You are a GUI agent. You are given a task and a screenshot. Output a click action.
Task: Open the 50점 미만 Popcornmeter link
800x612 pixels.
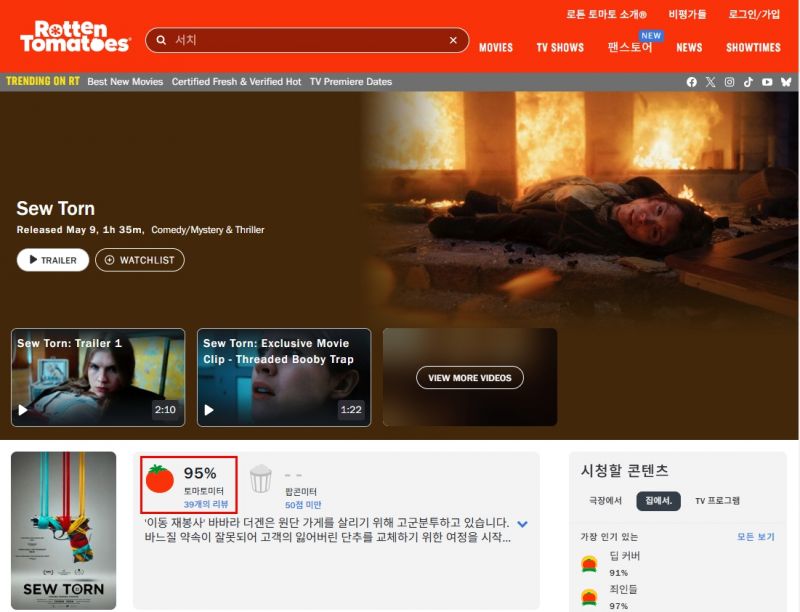[303, 505]
